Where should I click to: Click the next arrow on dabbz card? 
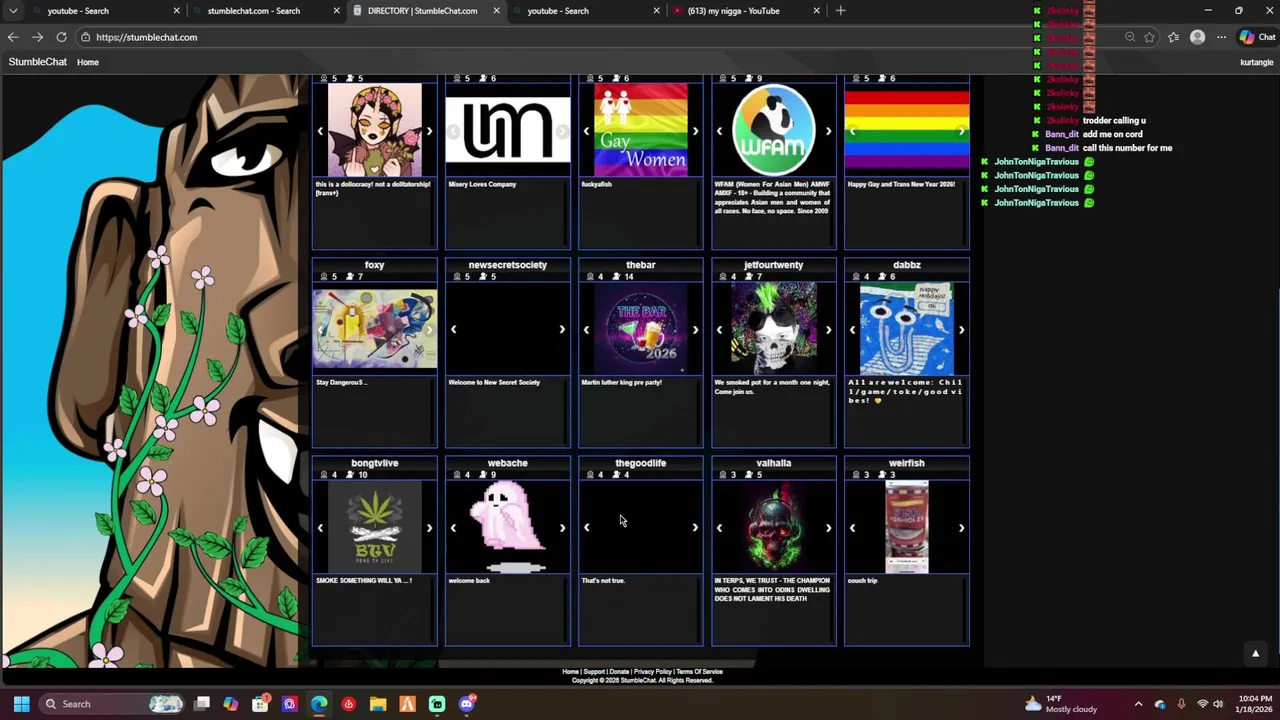tap(961, 329)
